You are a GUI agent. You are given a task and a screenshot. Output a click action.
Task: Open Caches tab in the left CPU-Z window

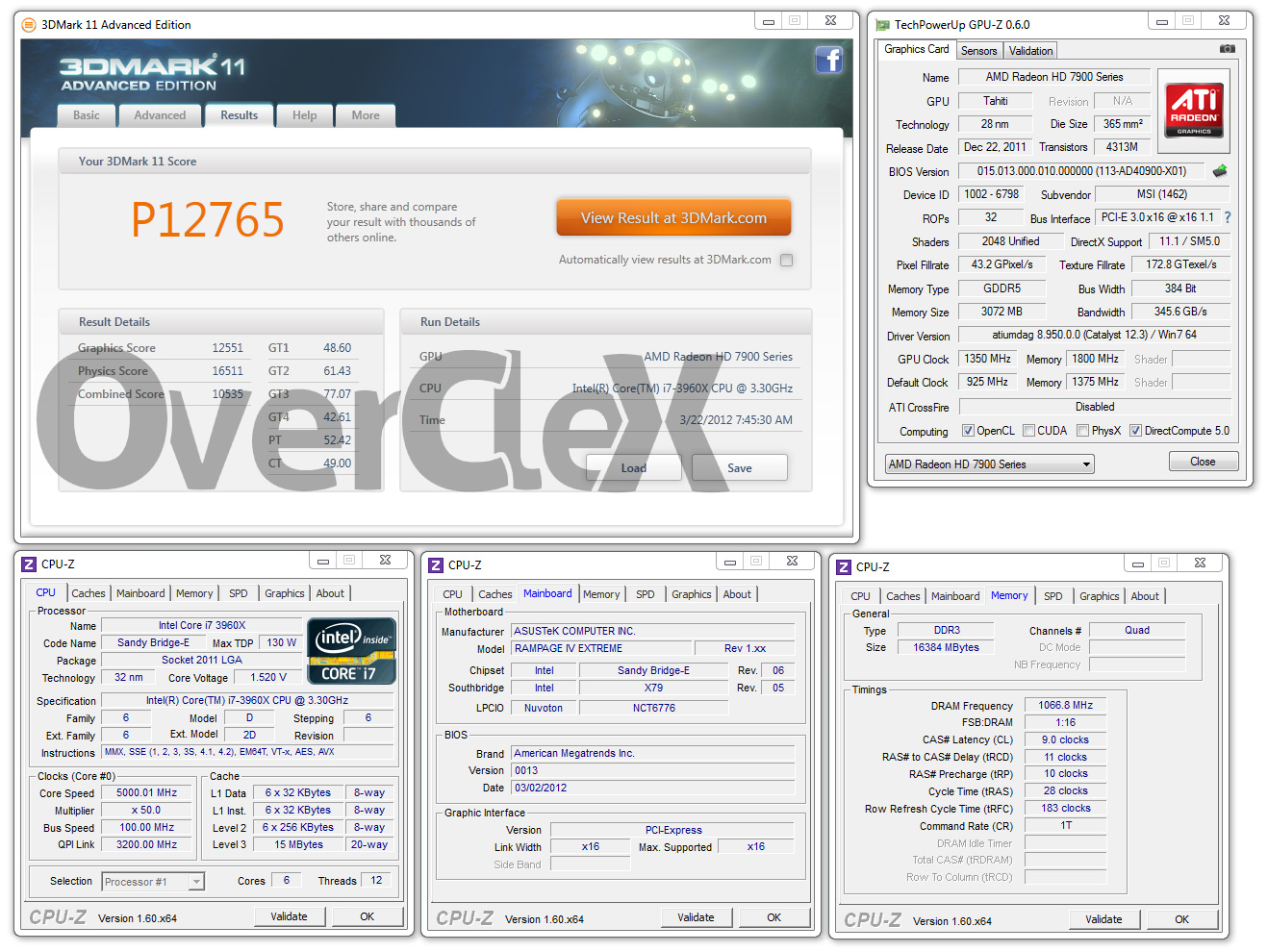pyautogui.click(x=89, y=593)
